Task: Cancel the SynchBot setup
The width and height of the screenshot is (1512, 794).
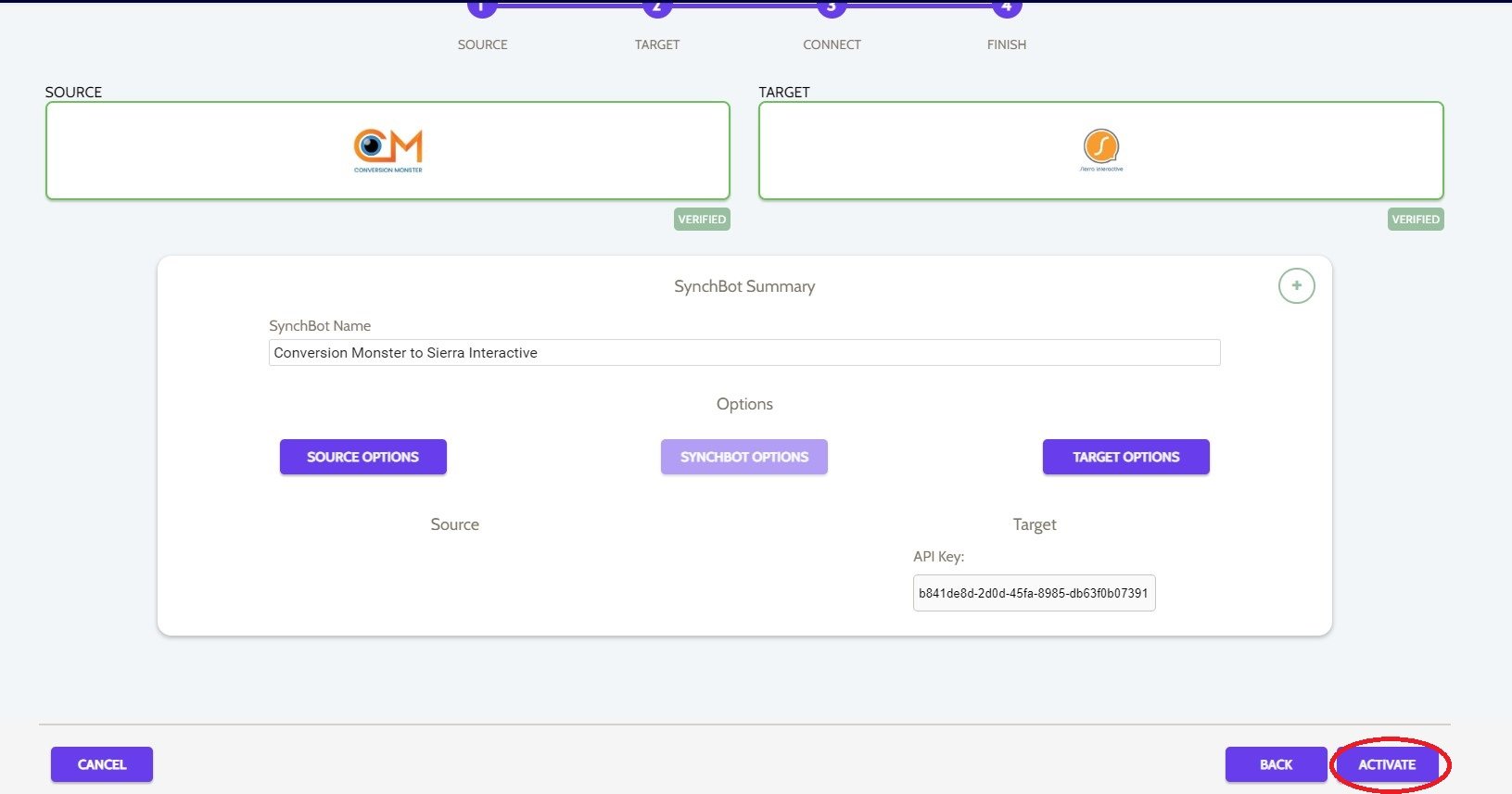Action: point(102,764)
